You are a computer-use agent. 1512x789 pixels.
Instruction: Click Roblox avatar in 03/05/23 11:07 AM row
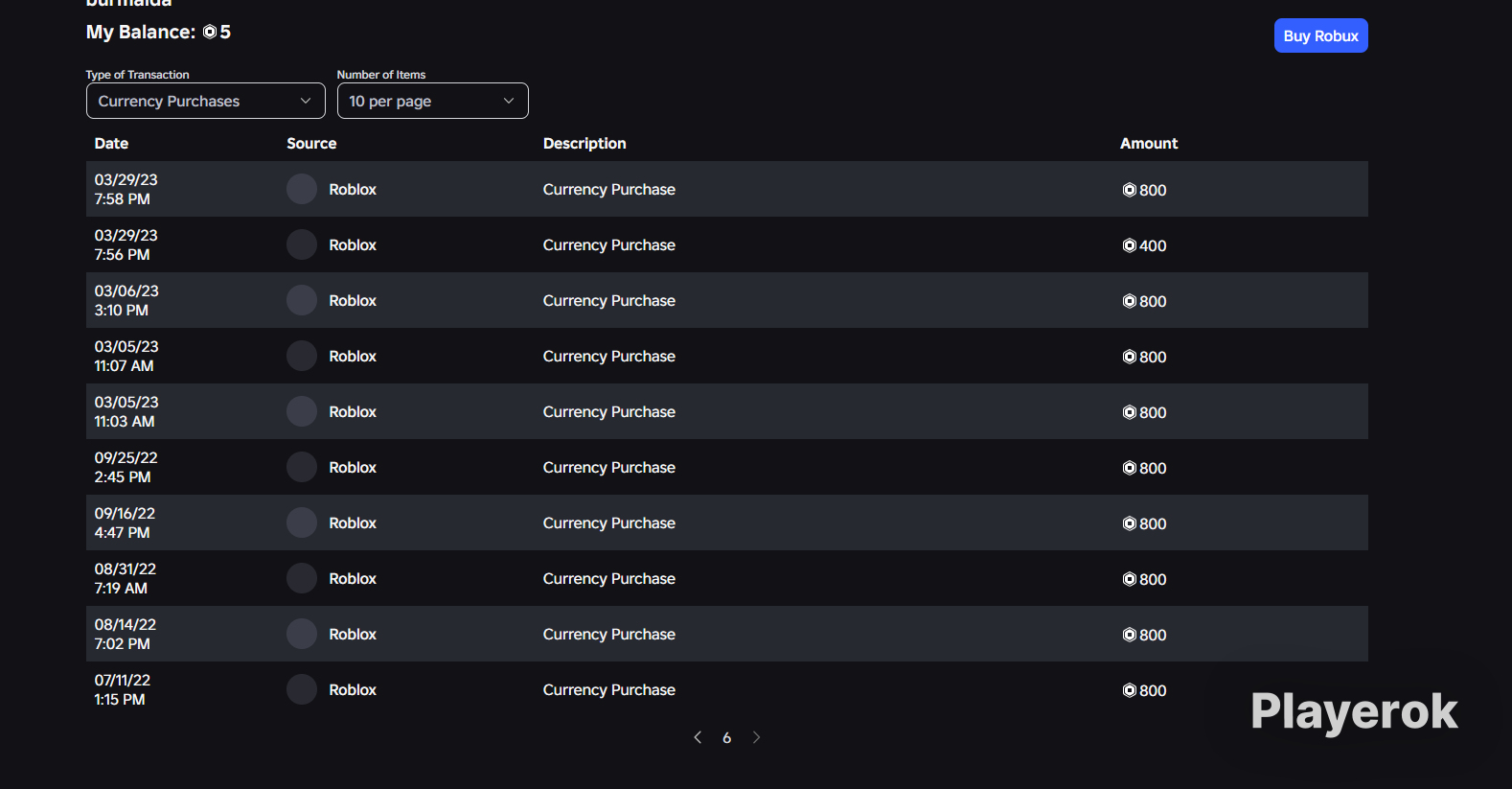tap(302, 356)
